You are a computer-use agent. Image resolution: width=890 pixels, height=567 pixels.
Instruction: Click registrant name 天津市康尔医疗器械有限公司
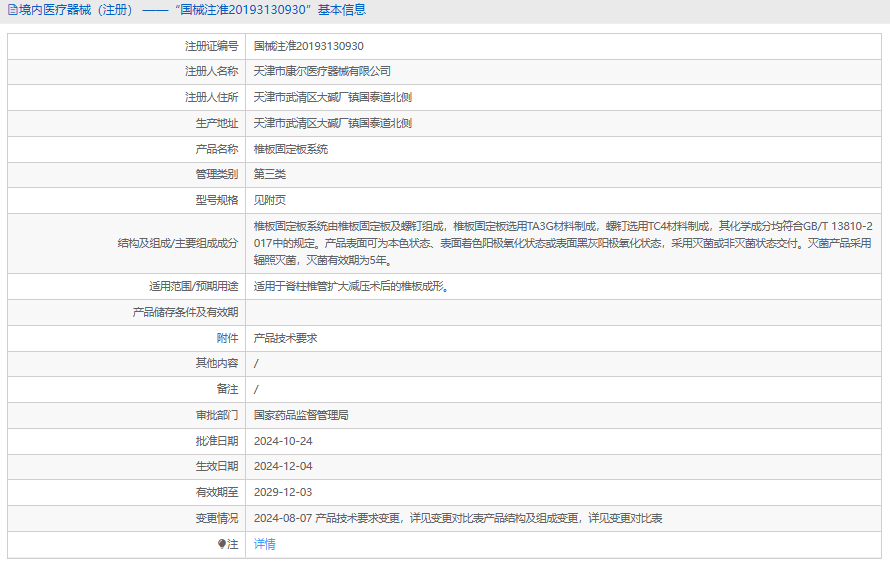(322, 71)
